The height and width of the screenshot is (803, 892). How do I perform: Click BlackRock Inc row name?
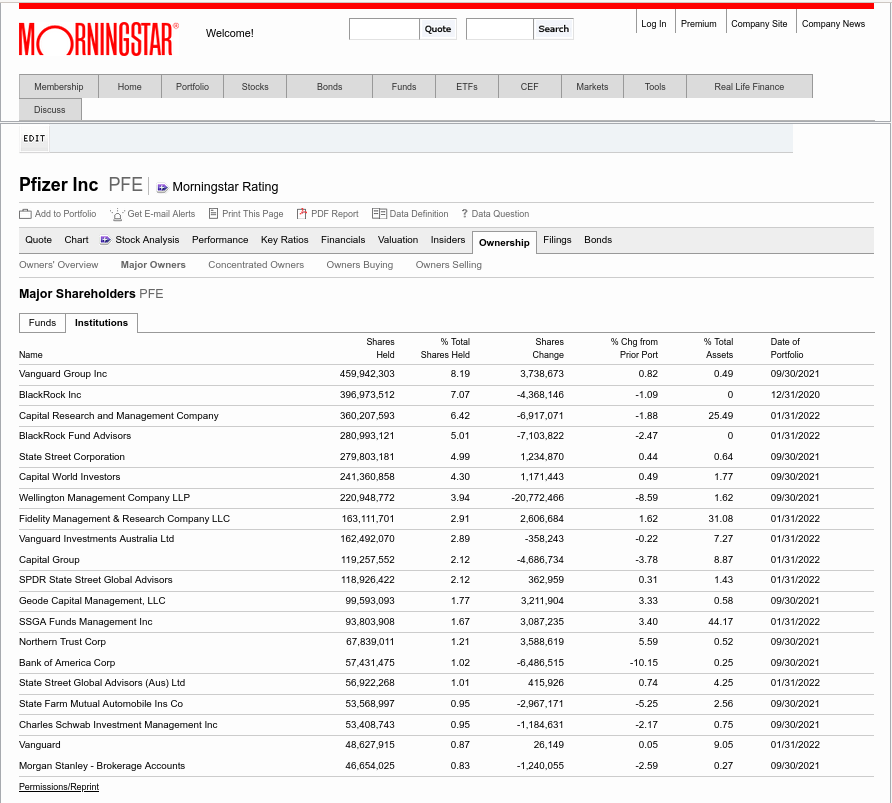(50, 395)
